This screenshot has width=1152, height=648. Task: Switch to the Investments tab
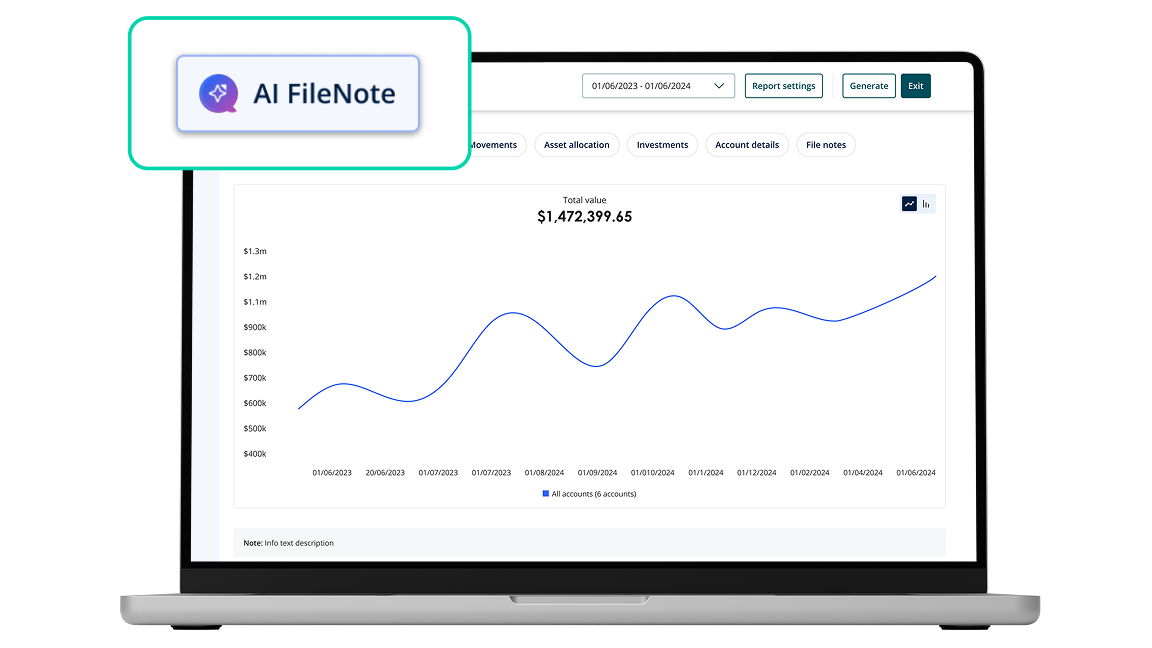coord(662,145)
